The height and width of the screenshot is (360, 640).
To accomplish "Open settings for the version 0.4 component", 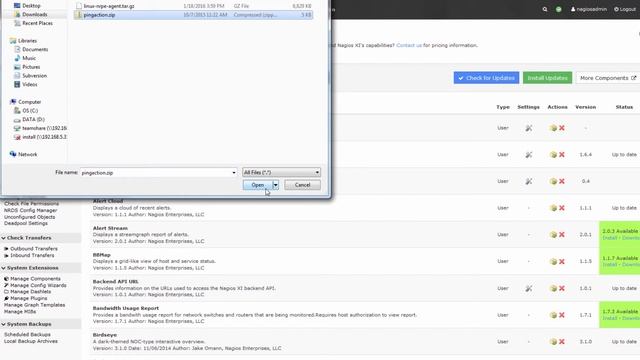I will 529,181.
